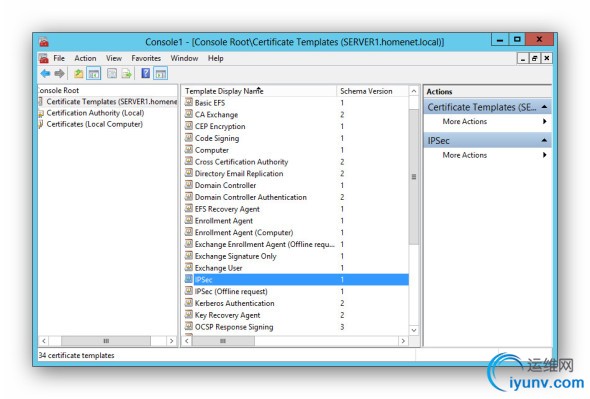Click the Exchange Signature Only template icon
The height and width of the screenshot is (399, 590).
pyautogui.click(x=189, y=256)
